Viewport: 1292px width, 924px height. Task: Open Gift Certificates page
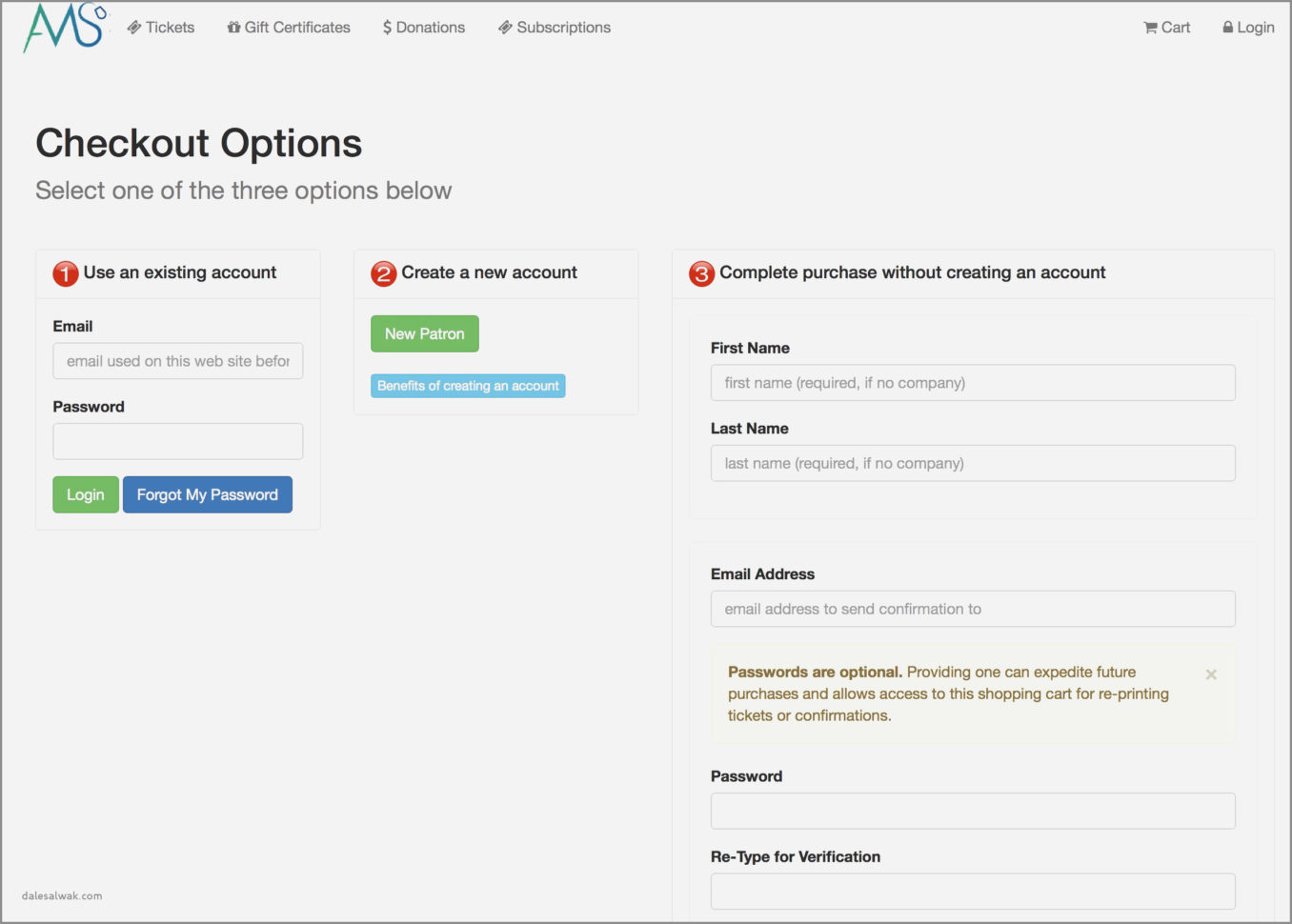tap(289, 28)
